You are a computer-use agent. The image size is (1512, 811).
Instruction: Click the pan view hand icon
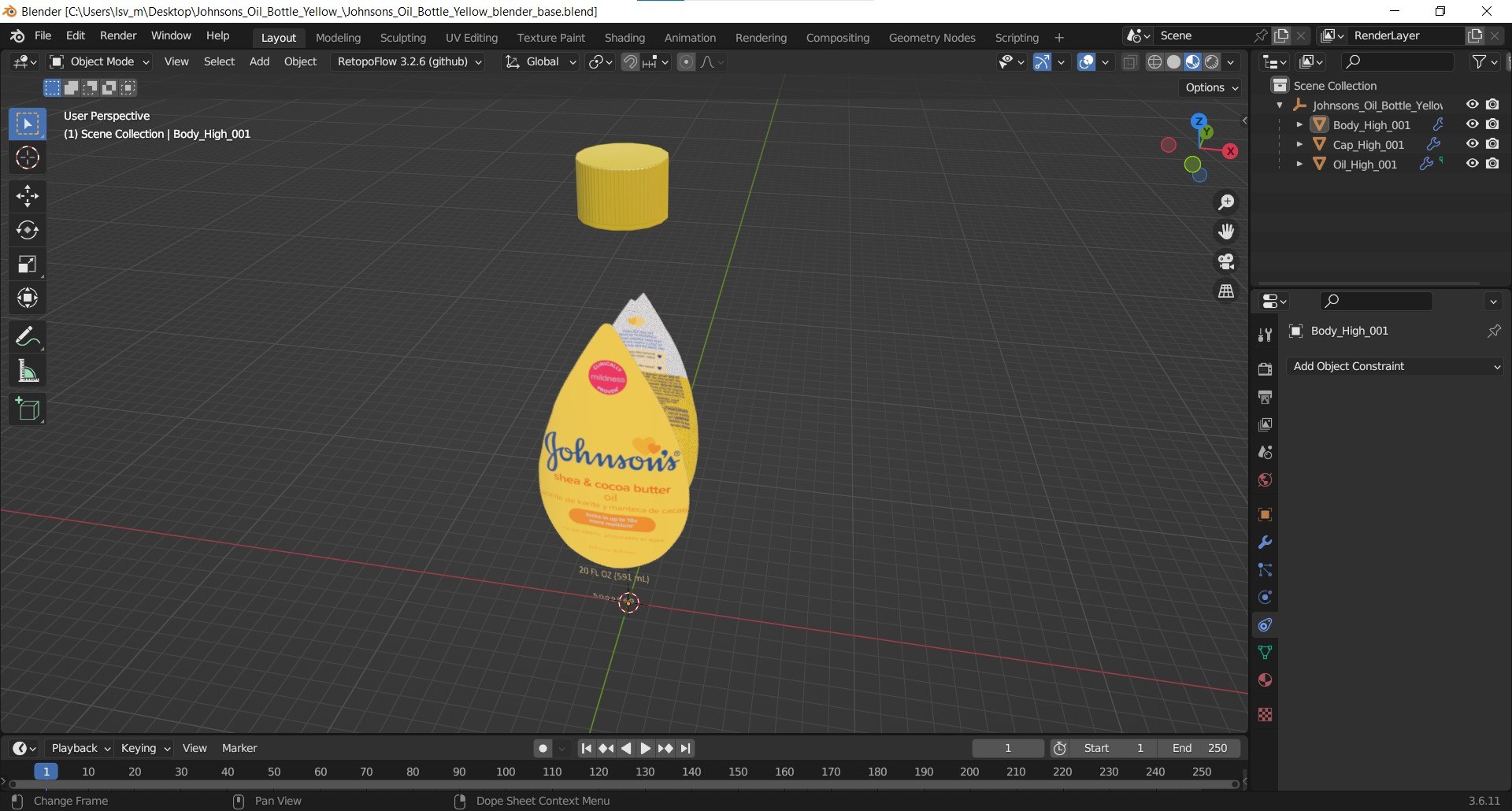click(x=1226, y=231)
